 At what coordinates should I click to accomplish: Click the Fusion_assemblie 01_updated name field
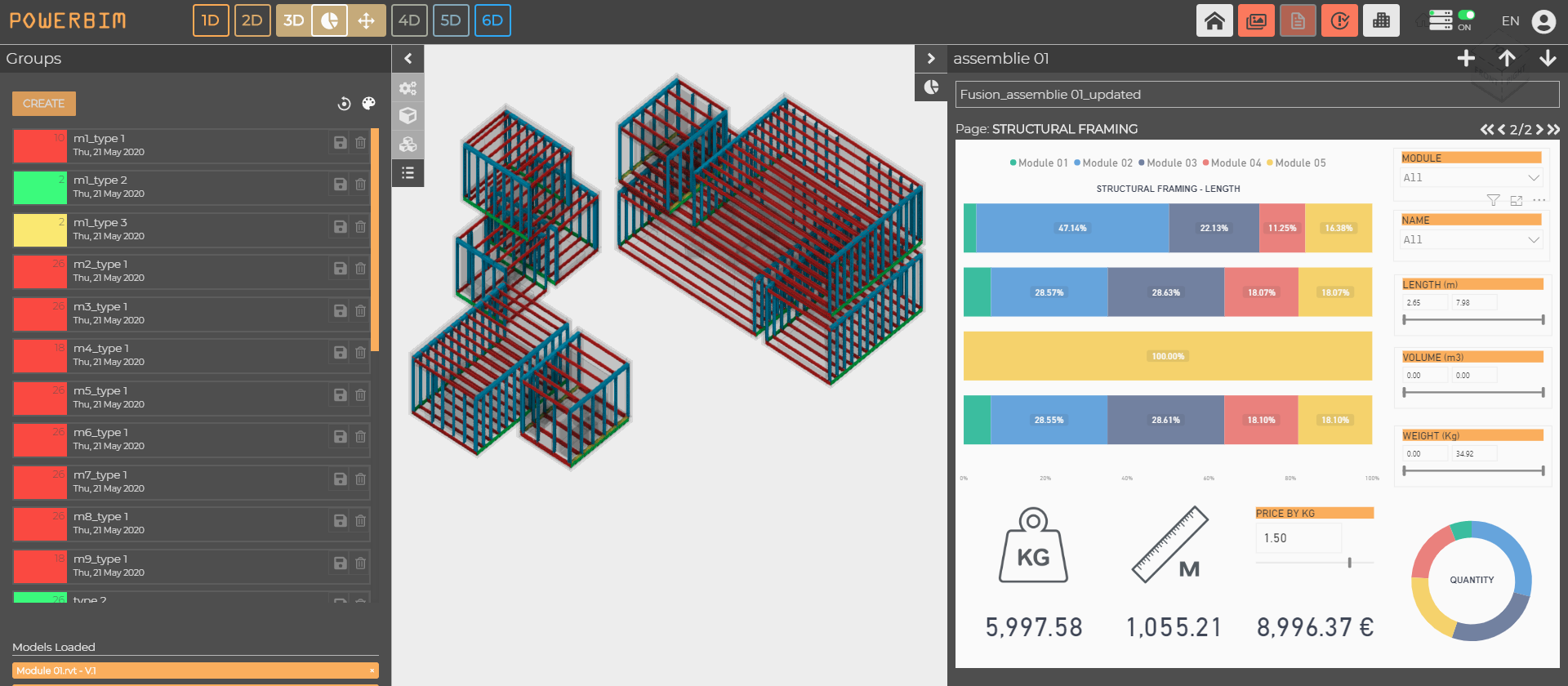1257,95
